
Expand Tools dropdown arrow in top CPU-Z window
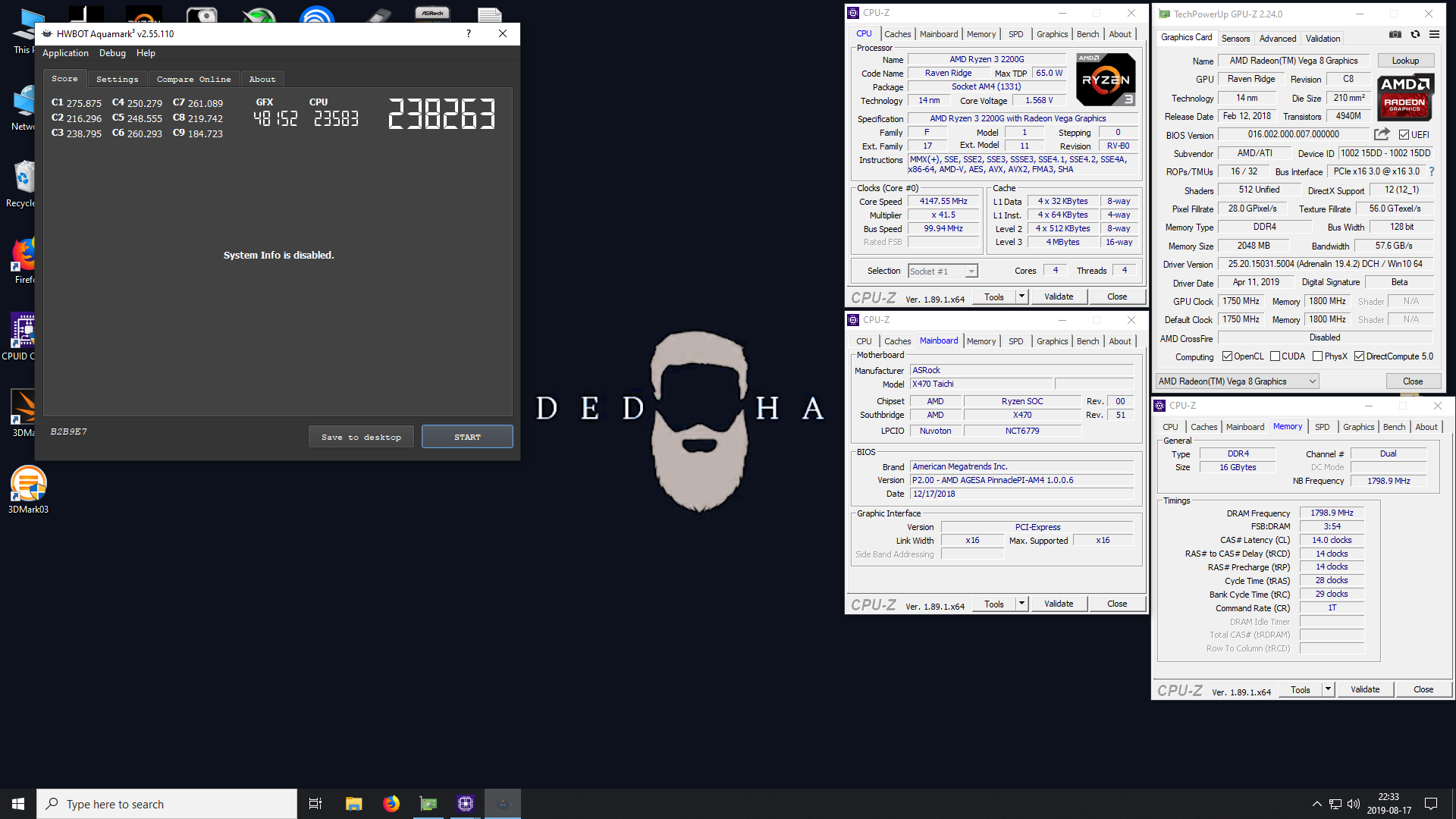(x=1021, y=297)
